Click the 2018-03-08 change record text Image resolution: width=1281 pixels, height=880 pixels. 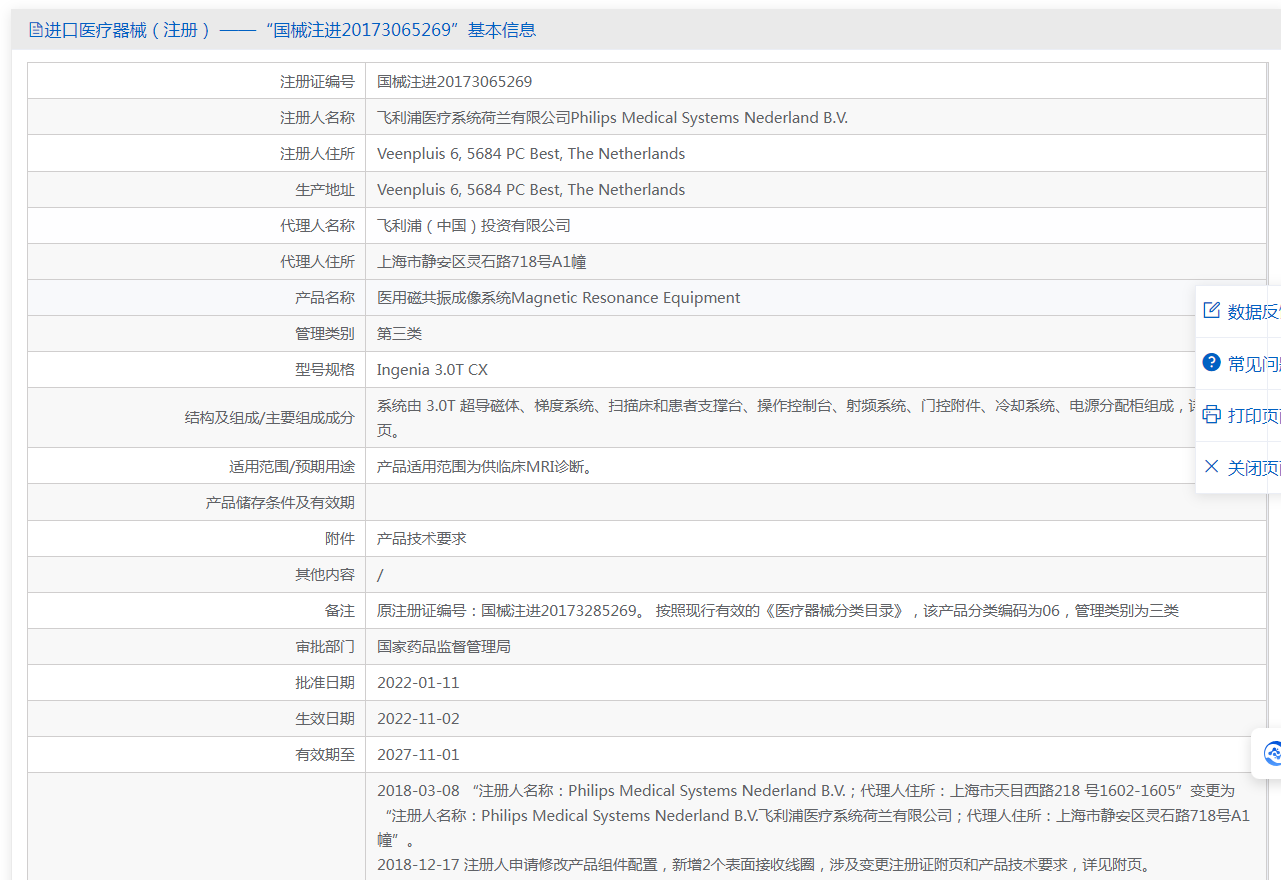(813, 815)
